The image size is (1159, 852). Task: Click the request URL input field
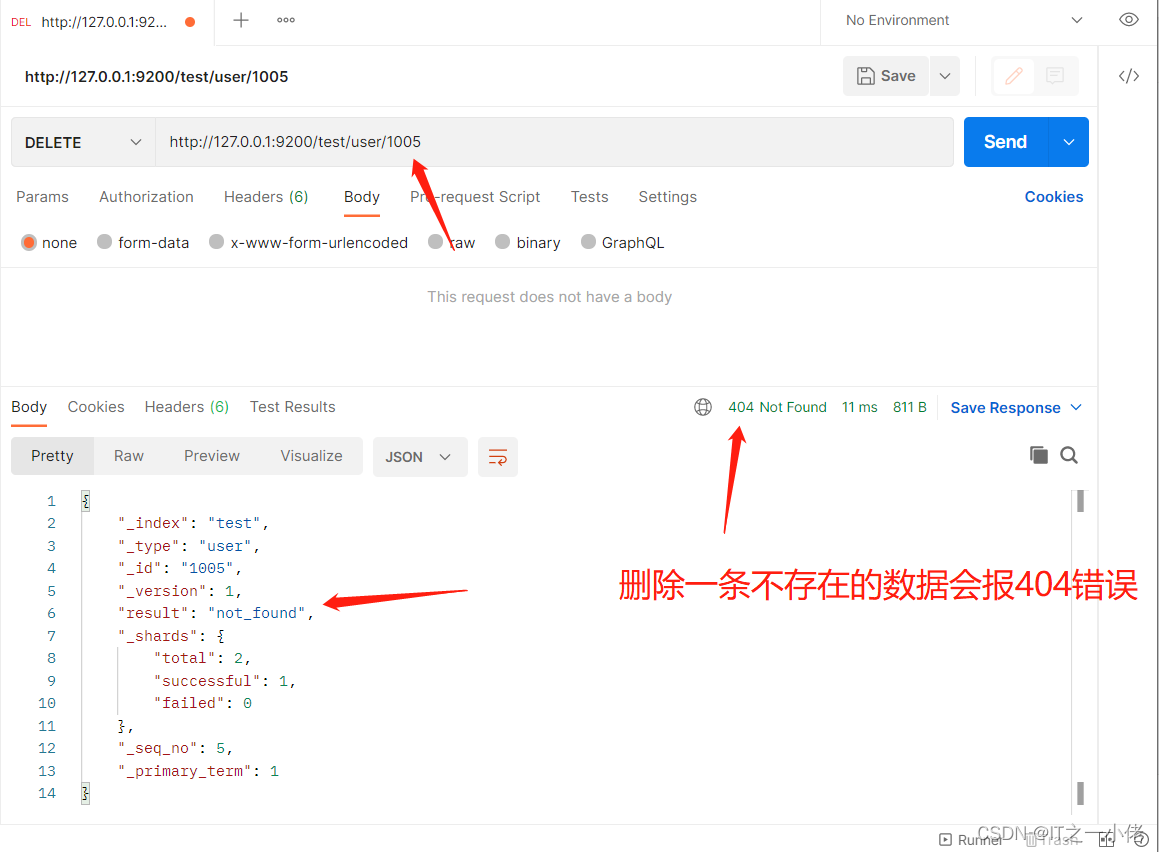(x=554, y=142)
